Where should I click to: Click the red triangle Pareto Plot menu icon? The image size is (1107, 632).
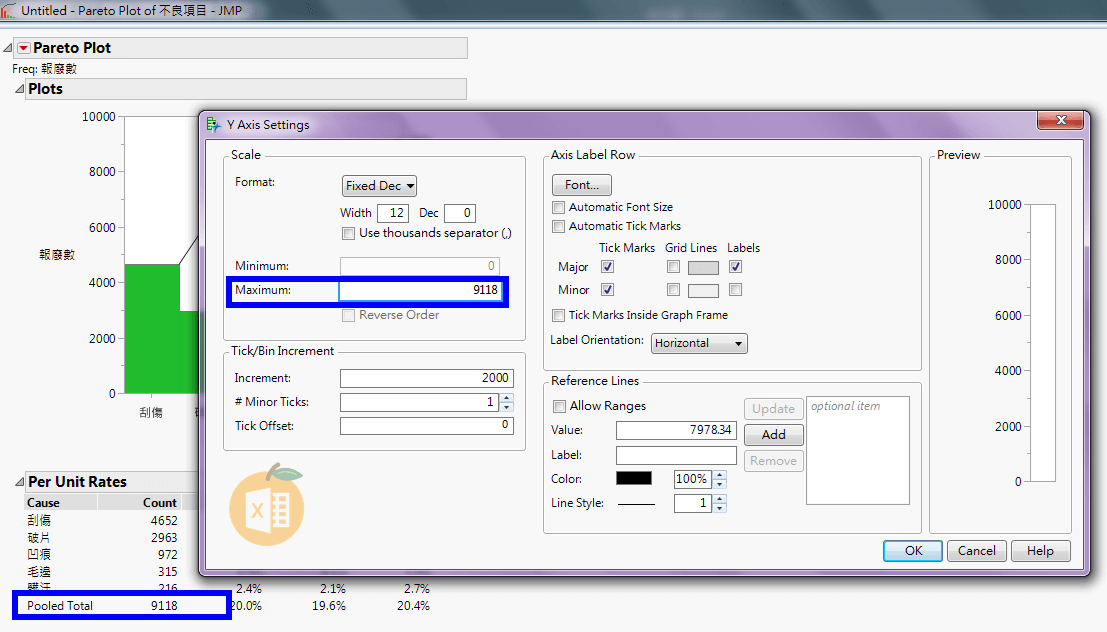pyautogui.click(x=24, y=48)
